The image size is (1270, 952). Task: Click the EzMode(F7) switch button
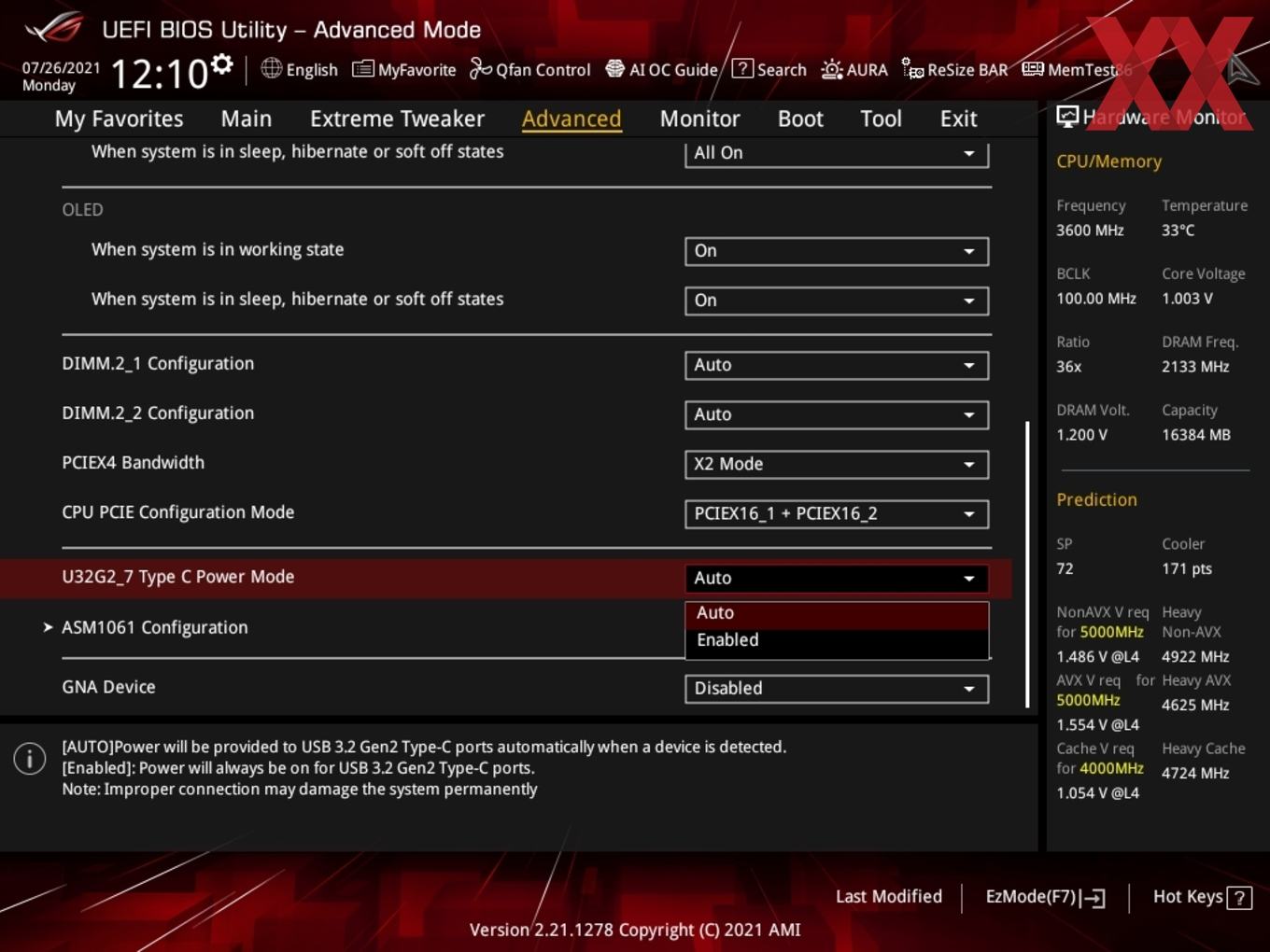1045,897
